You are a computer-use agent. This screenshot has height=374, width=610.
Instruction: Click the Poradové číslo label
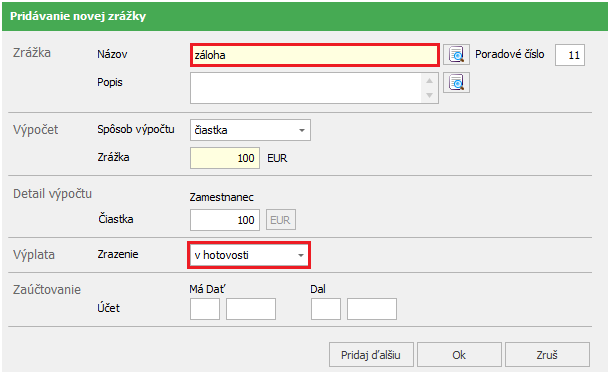click(510, 54)
